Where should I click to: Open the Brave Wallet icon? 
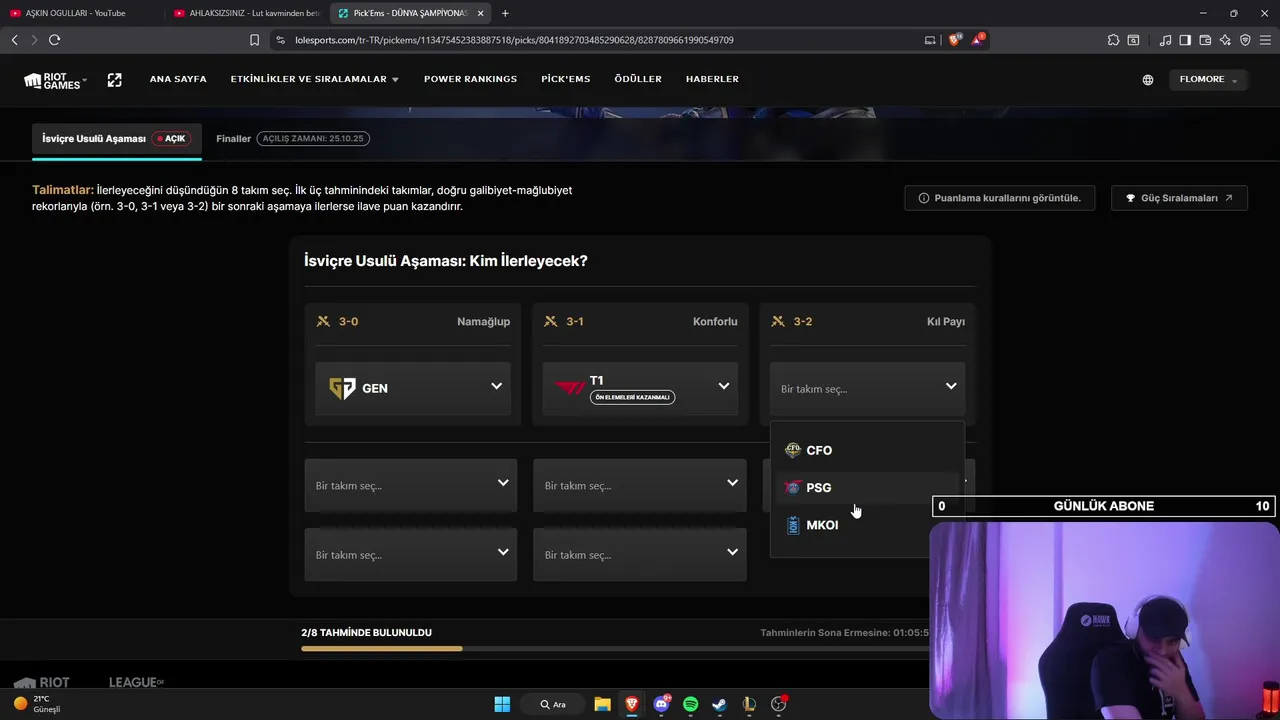pyautogui.click(x=1205, y=40)
